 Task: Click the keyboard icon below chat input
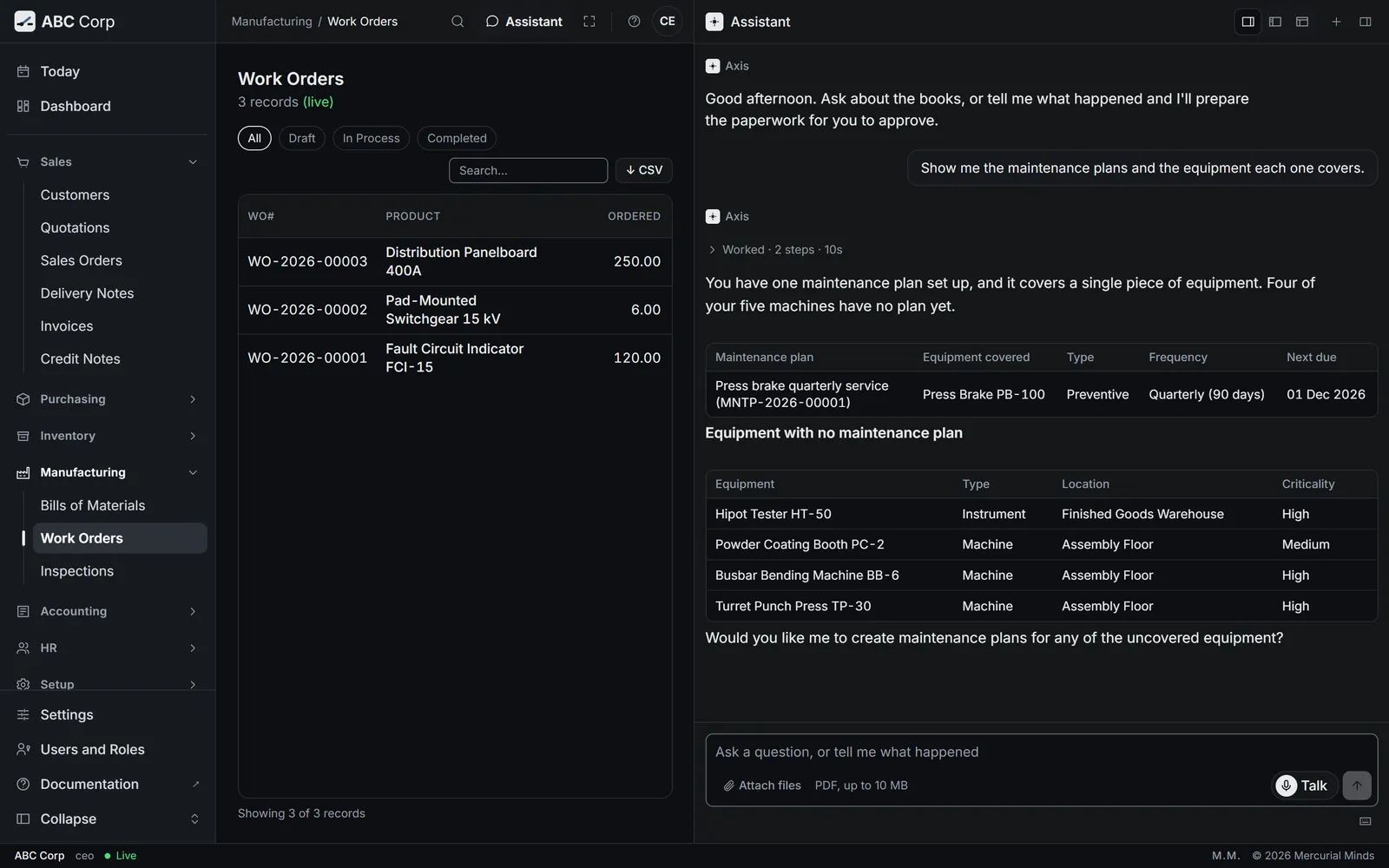click(x=1365, y=821)
